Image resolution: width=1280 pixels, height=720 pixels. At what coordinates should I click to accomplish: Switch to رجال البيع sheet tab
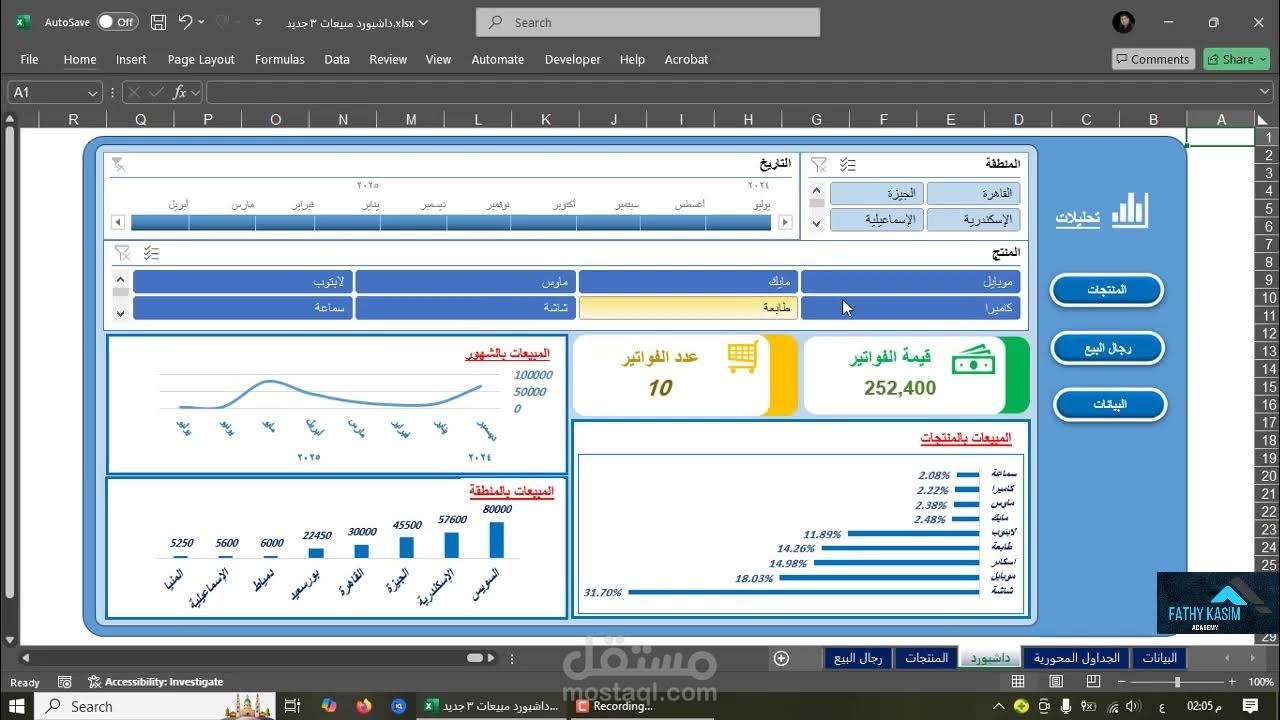click(858, 658)
